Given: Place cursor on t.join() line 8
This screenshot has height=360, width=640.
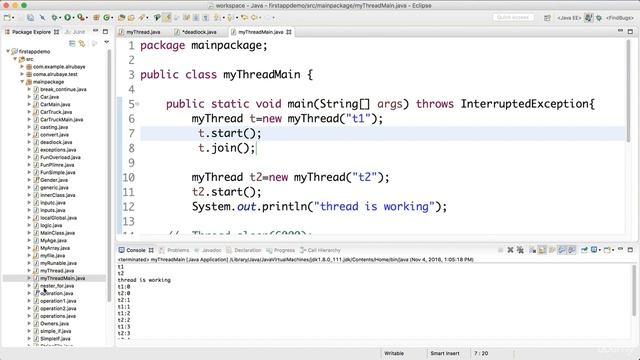Looking at the screenshot, I should [x=227, y=148].
